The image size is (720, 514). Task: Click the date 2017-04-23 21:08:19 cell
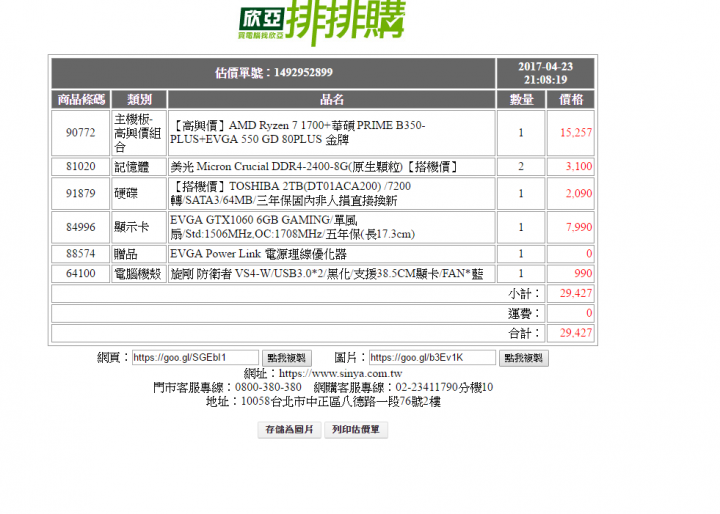(546, 73)
